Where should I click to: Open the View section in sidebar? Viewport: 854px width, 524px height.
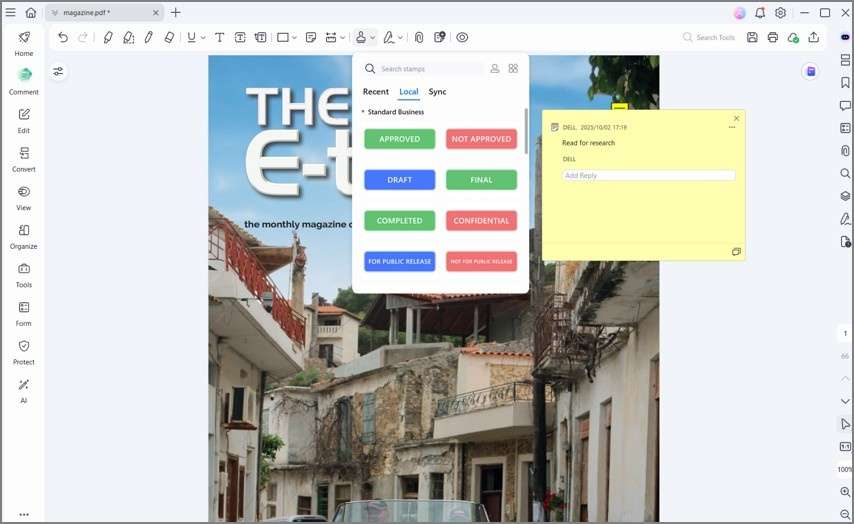click(24, 198)
